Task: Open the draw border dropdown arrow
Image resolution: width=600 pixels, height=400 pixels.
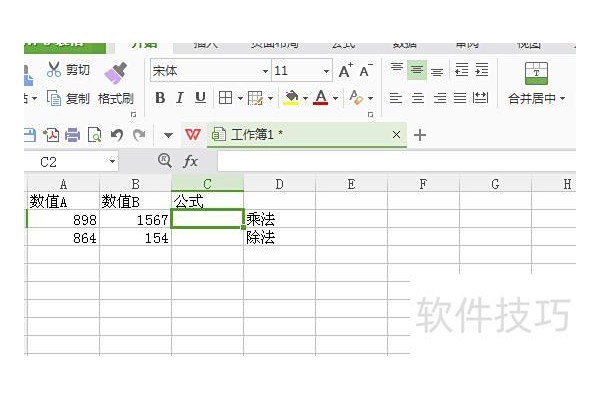Action: [x=271, y=98]
